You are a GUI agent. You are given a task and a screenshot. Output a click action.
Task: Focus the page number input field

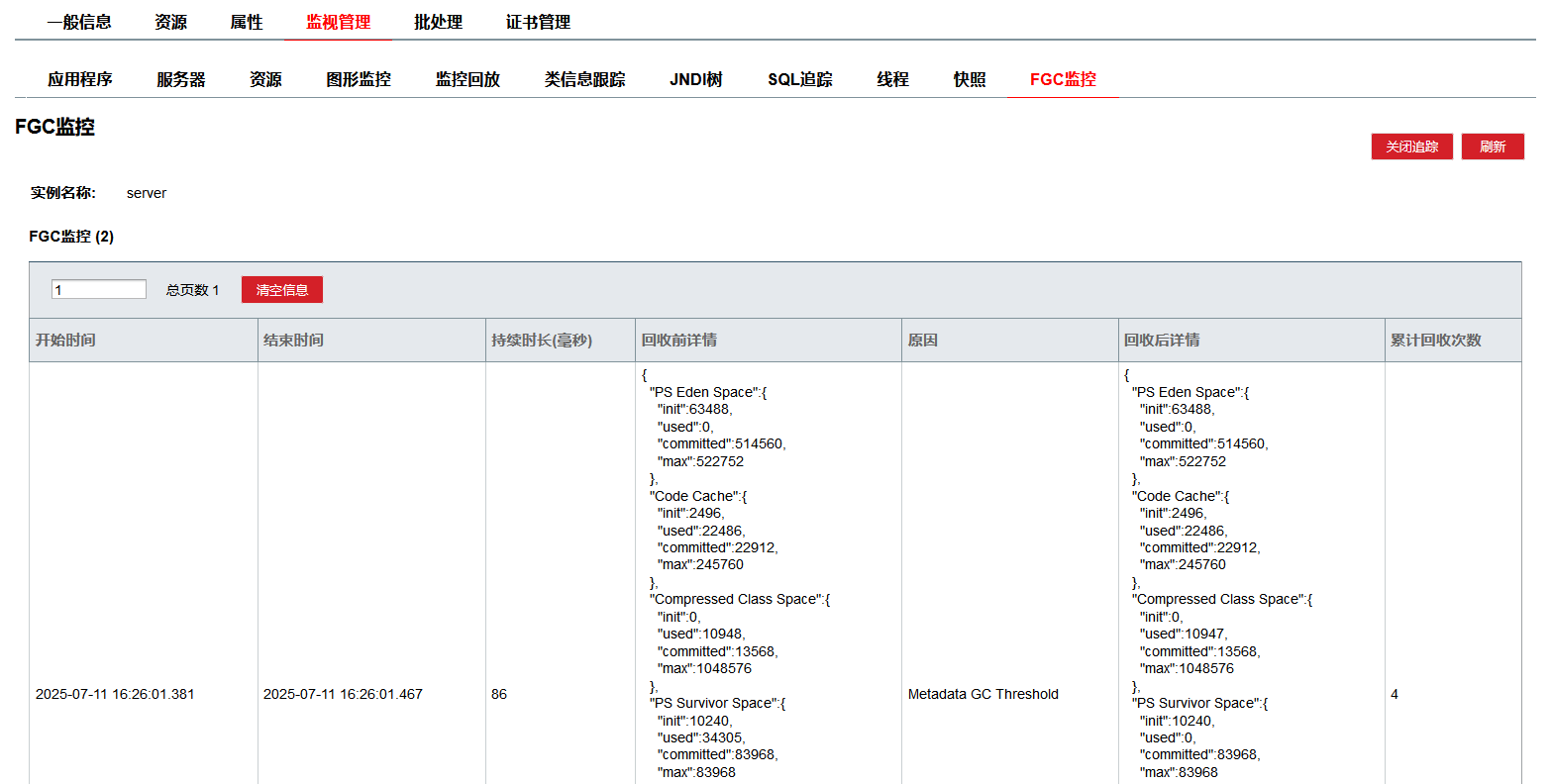(99, 290)
